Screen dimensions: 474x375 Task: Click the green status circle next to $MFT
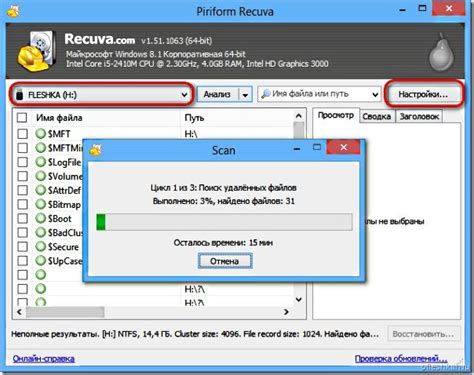pyautogui.click(x=41, y=134)
